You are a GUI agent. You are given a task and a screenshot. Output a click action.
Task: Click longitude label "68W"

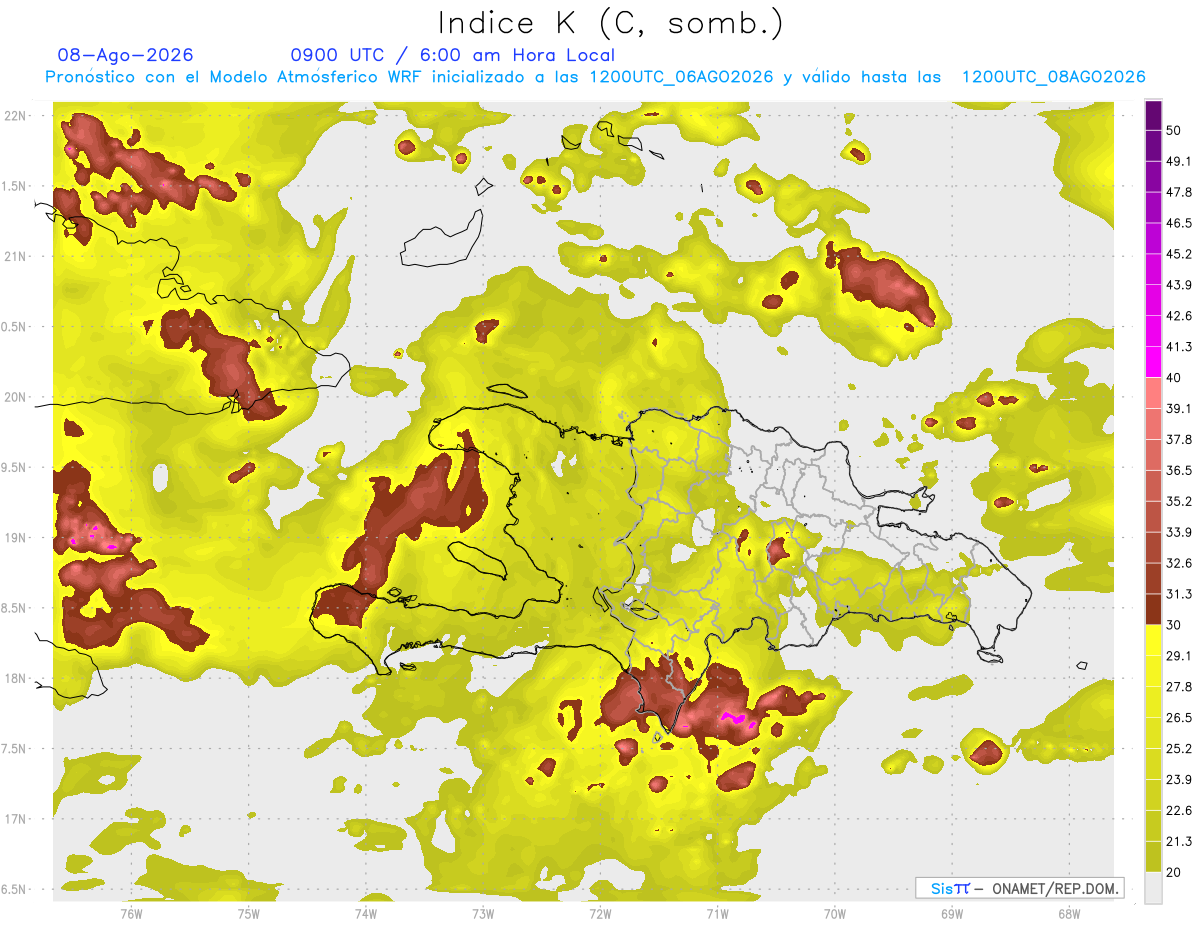[x=1069, y=913]
